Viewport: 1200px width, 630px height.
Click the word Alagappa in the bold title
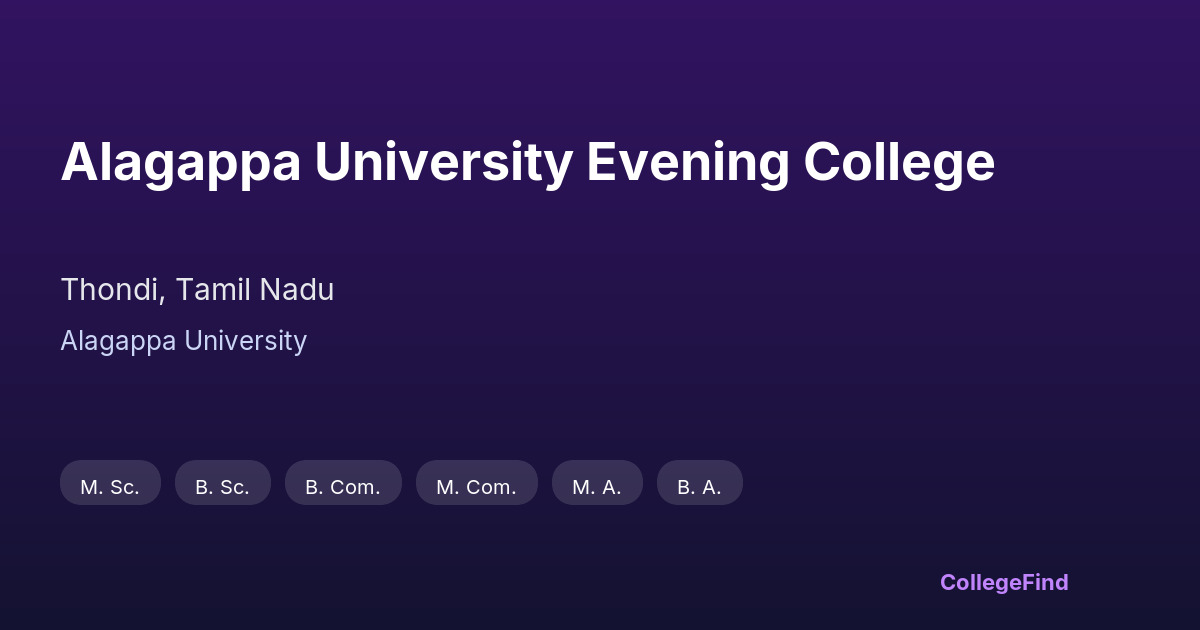[x=180, y=162]
